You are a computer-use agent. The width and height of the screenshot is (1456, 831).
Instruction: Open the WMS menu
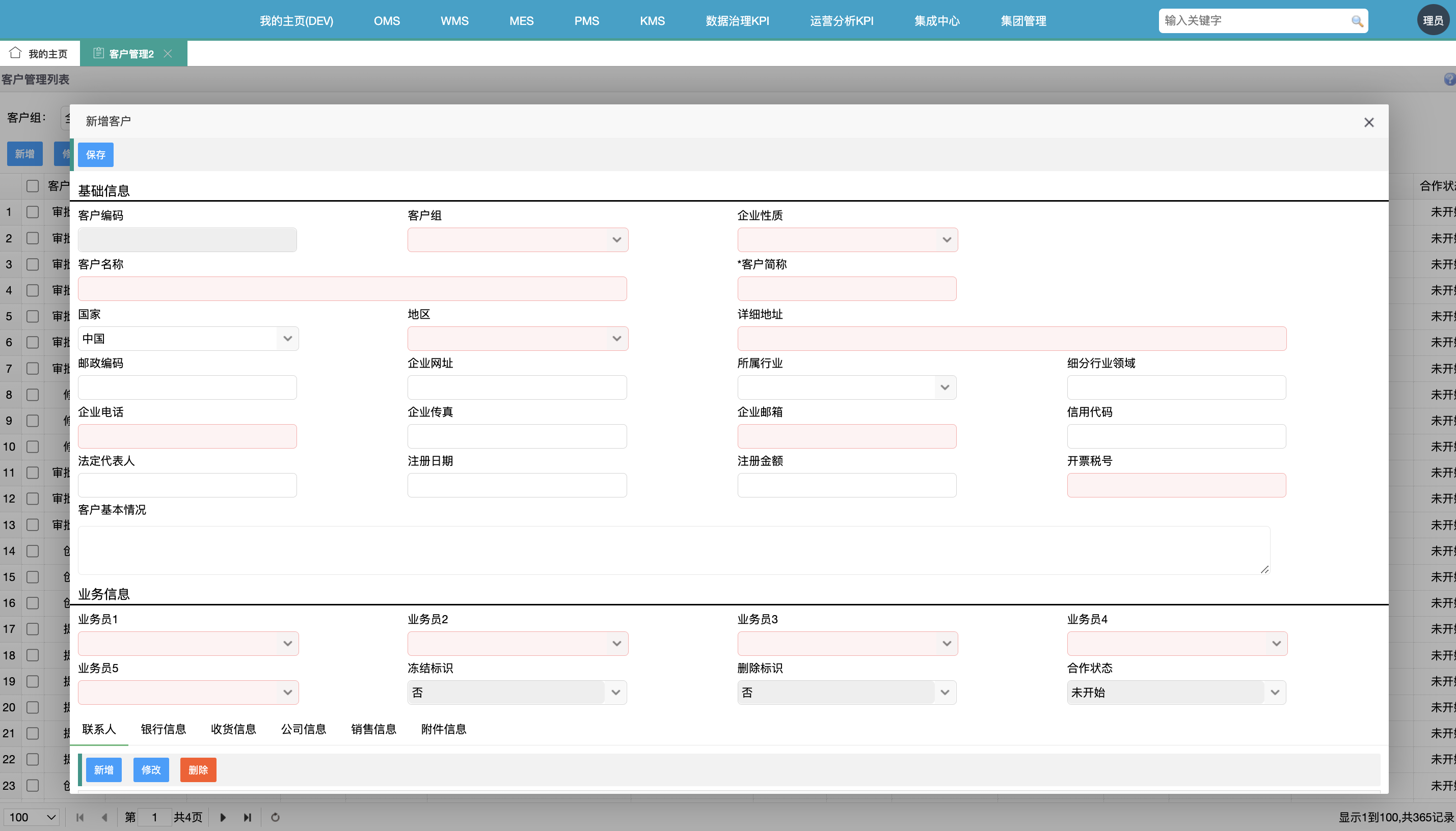pos(454,21)
